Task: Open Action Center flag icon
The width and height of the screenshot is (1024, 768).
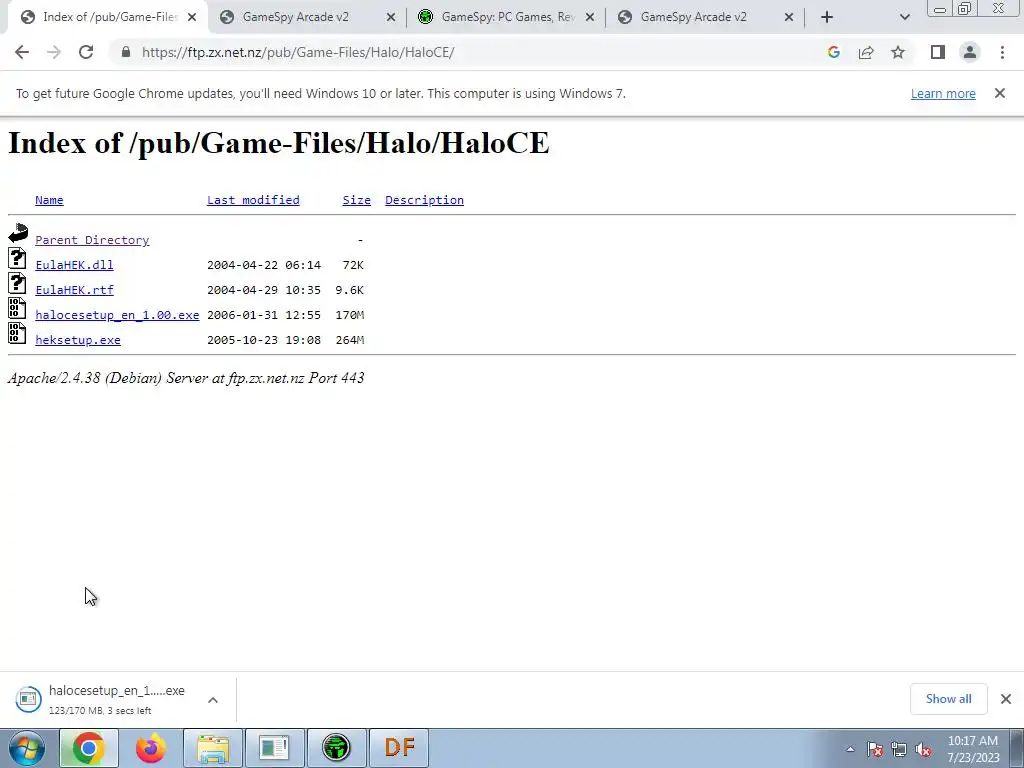Action: coord(875,749)
